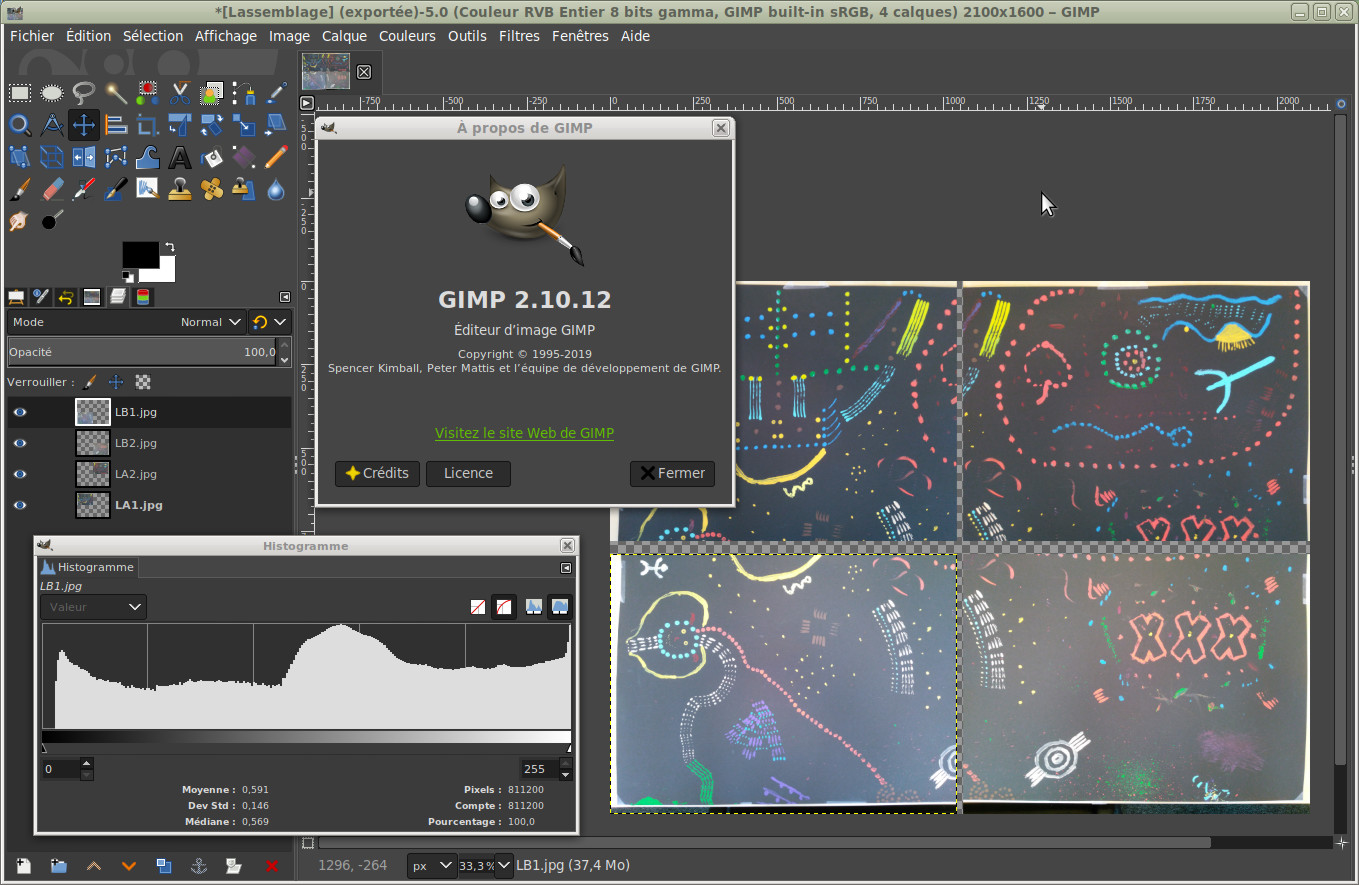Open the px unit dropdown

point(431,866)
